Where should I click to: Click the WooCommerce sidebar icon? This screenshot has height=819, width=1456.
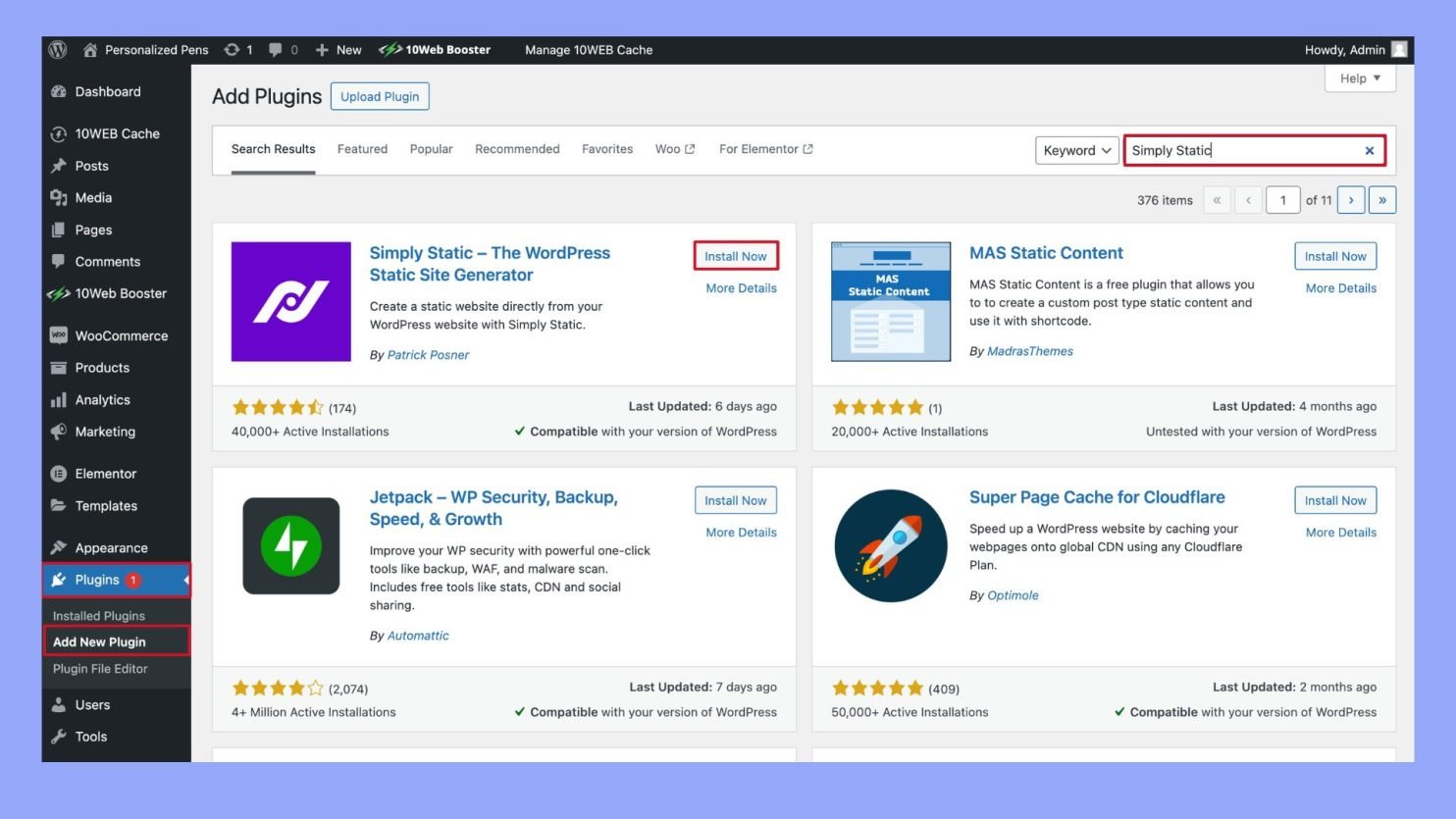coord(60,335)
